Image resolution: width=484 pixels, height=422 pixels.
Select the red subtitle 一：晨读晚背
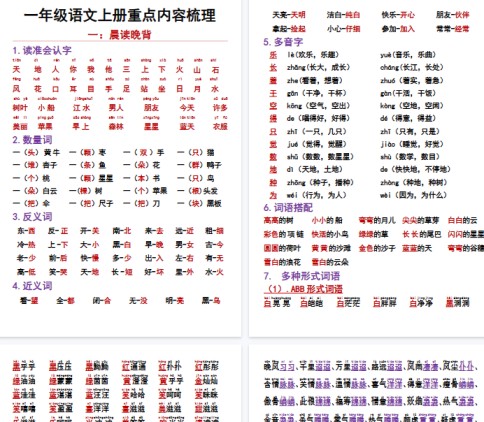[120, 35]
